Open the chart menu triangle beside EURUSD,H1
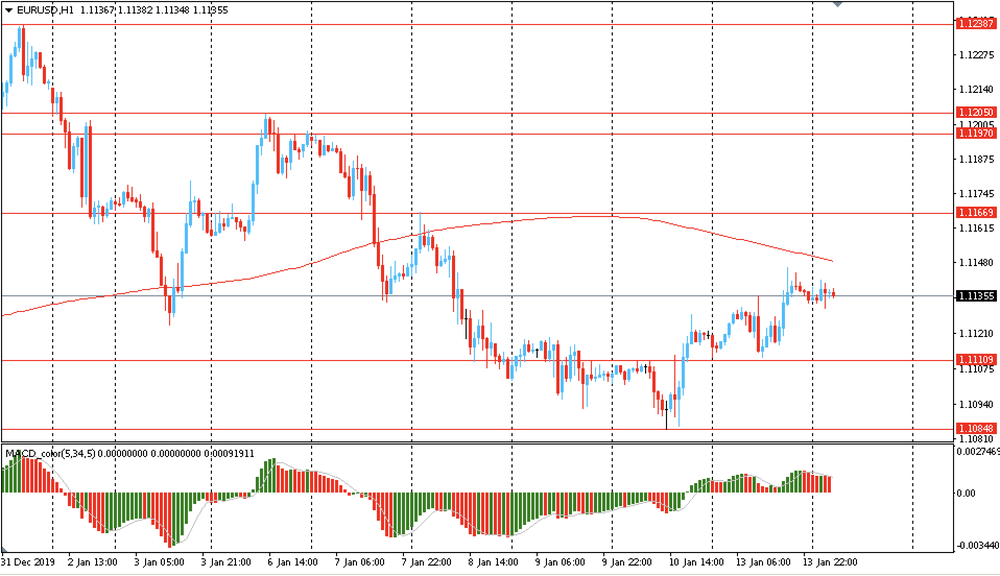 click(9, 10)
